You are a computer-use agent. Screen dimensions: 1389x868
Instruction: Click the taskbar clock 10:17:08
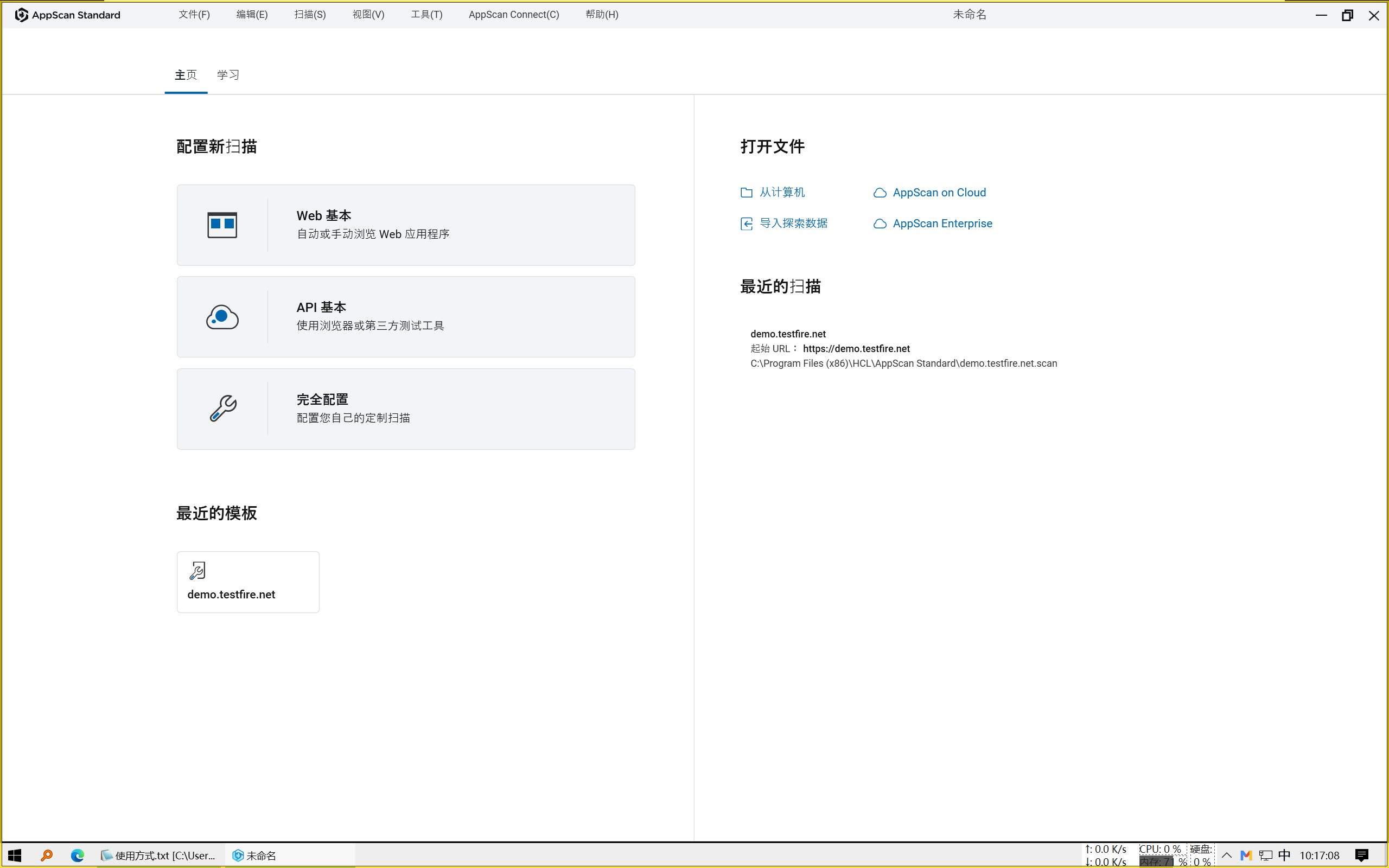[x=1320, y=856]
